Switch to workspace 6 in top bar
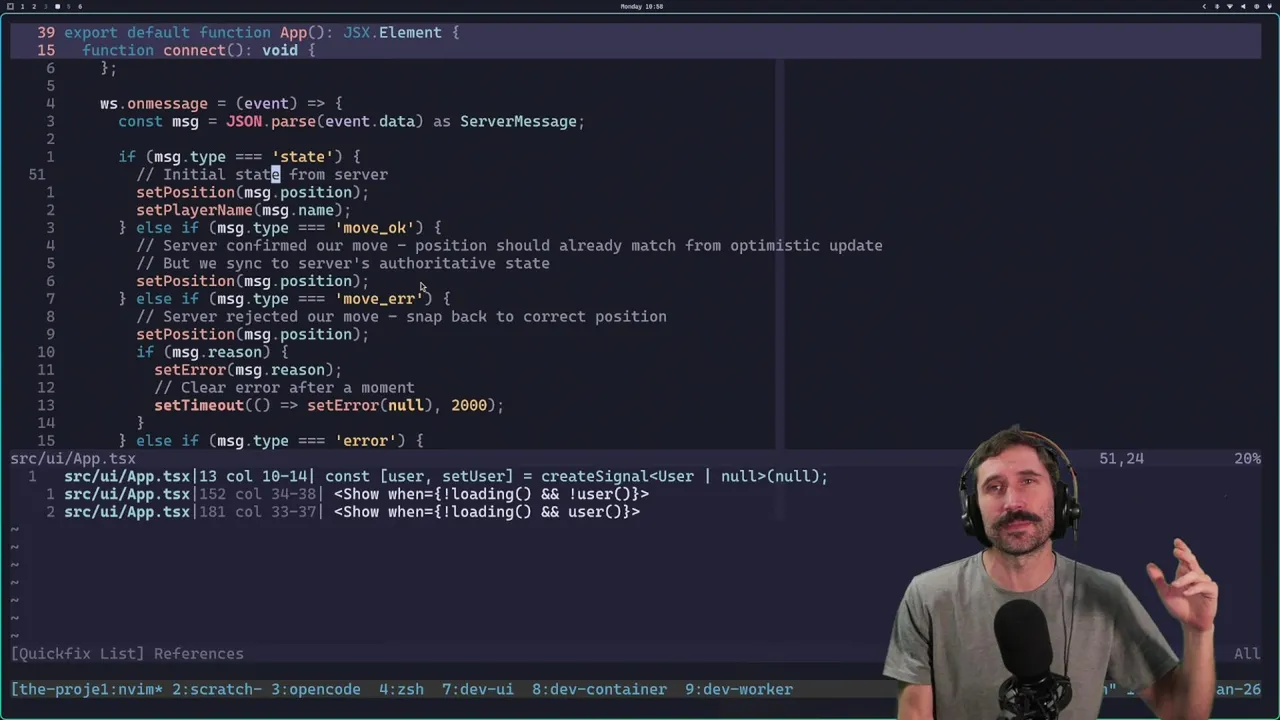Image resolution: width=1280 pixels, height=720 pixels. [x=80, y=6]
